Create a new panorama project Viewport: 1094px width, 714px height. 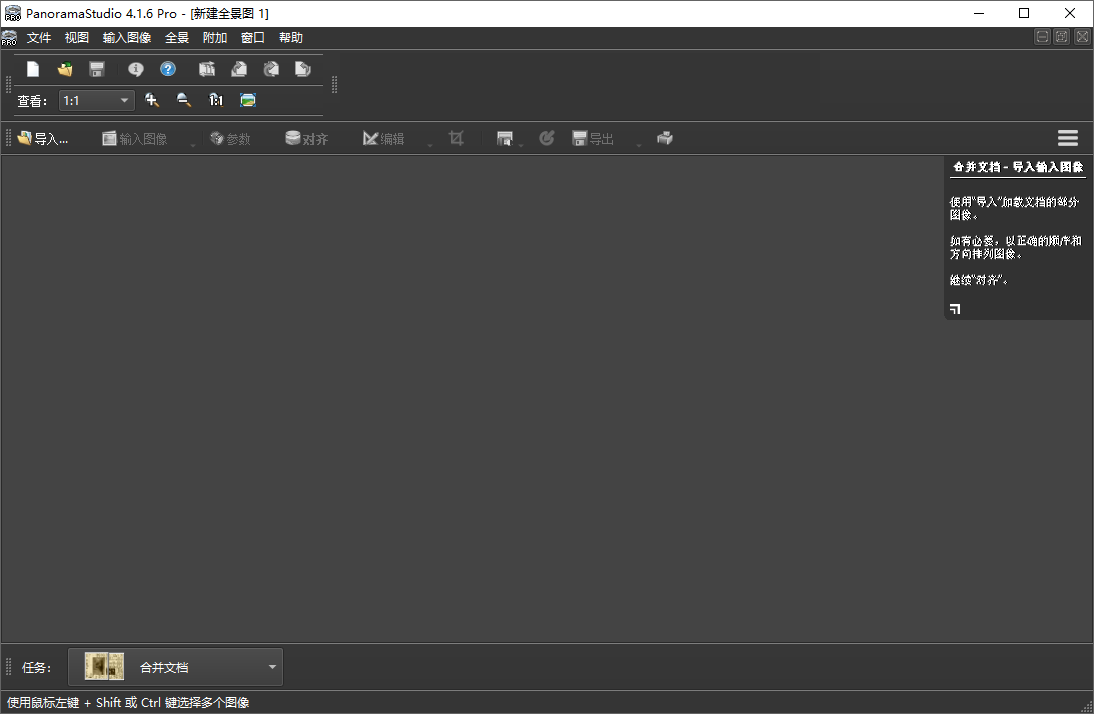tap(33, 69)
